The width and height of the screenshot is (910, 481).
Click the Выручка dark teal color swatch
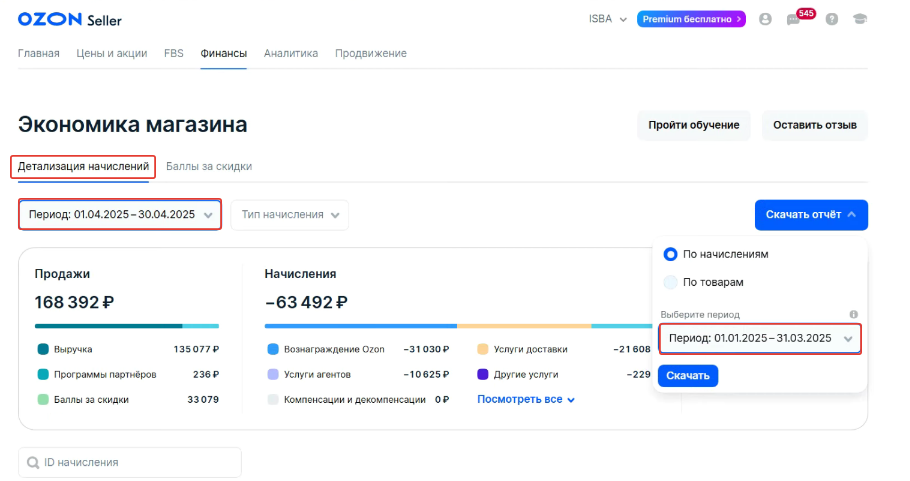43,349
